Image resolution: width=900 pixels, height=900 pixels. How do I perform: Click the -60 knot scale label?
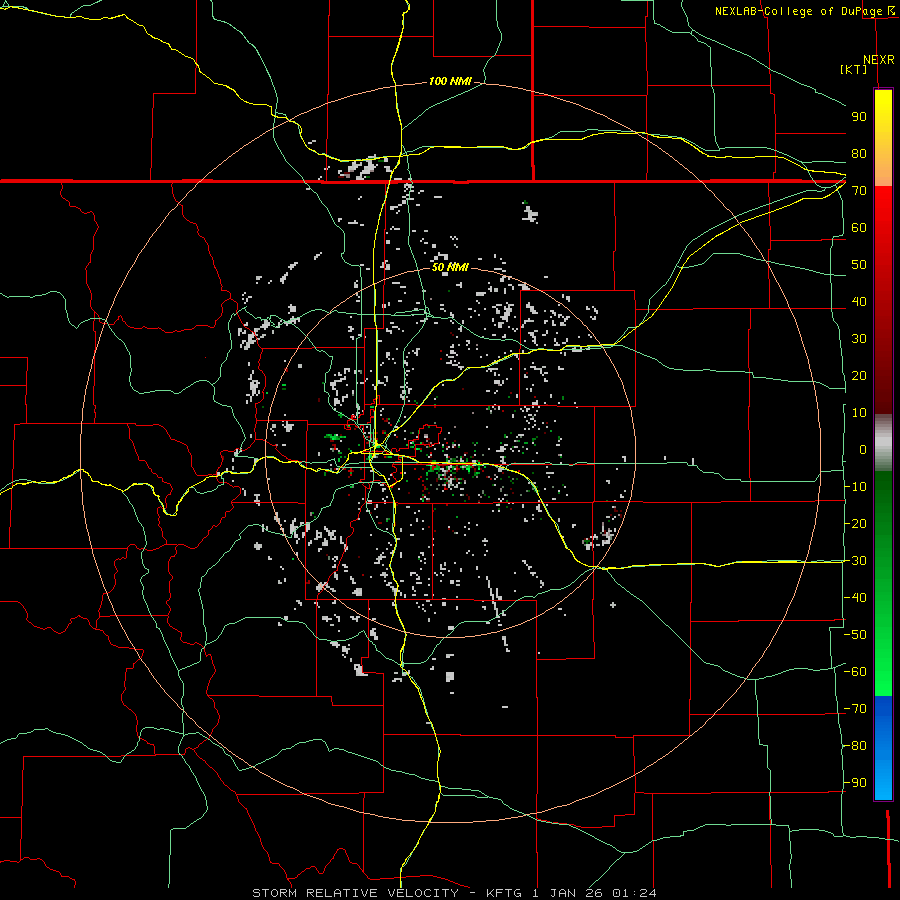[855, 672]
